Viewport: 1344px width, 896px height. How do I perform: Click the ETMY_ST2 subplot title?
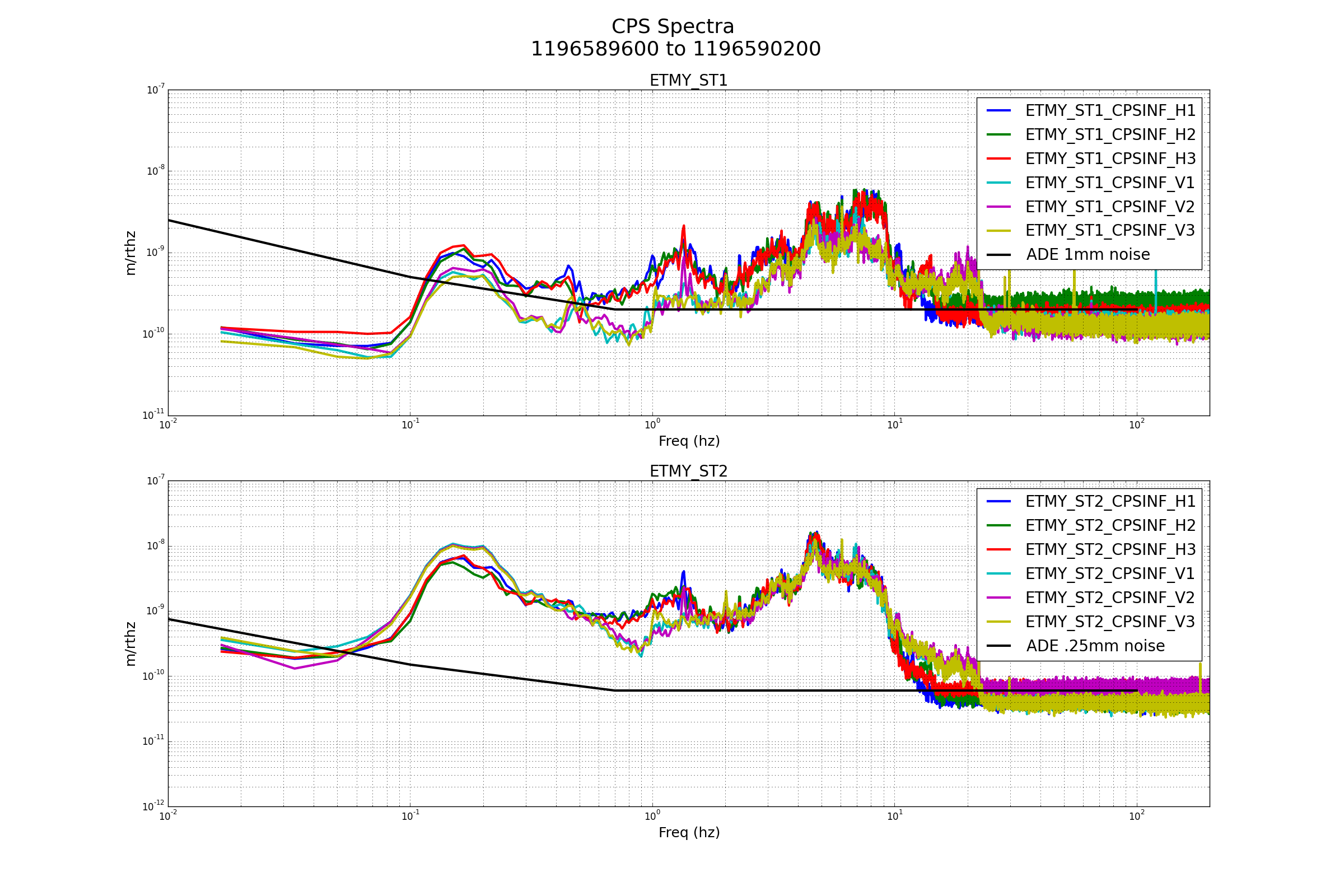[689, 472]
